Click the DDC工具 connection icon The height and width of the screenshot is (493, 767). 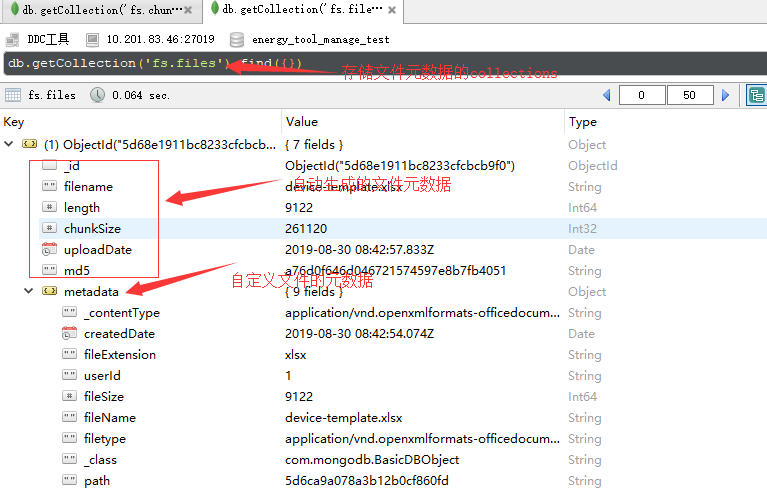pyautogui.click(x=13, y=40)
